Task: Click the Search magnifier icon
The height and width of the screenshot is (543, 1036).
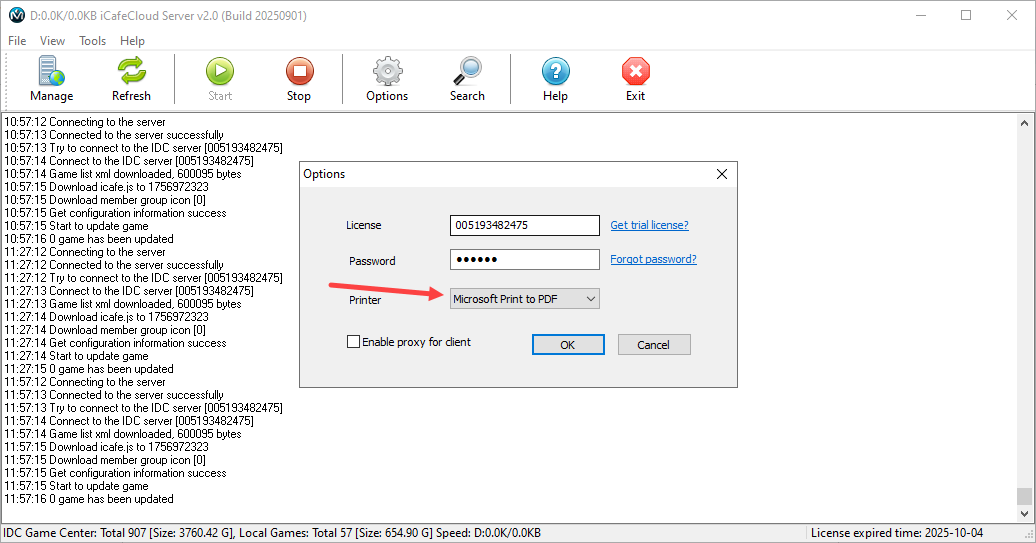Action: click(x=467, y=71)
